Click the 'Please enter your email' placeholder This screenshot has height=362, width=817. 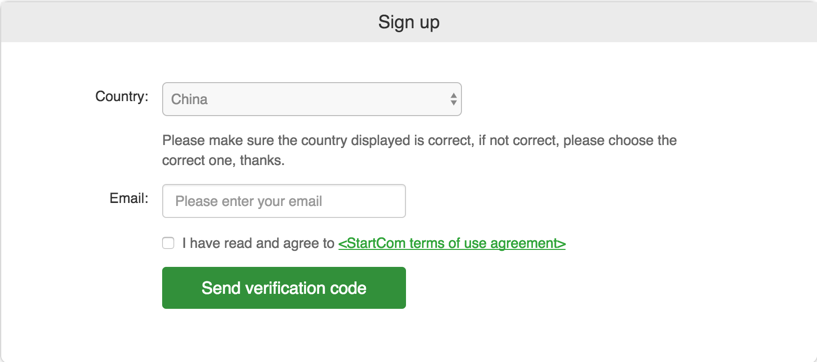point(249,201)
